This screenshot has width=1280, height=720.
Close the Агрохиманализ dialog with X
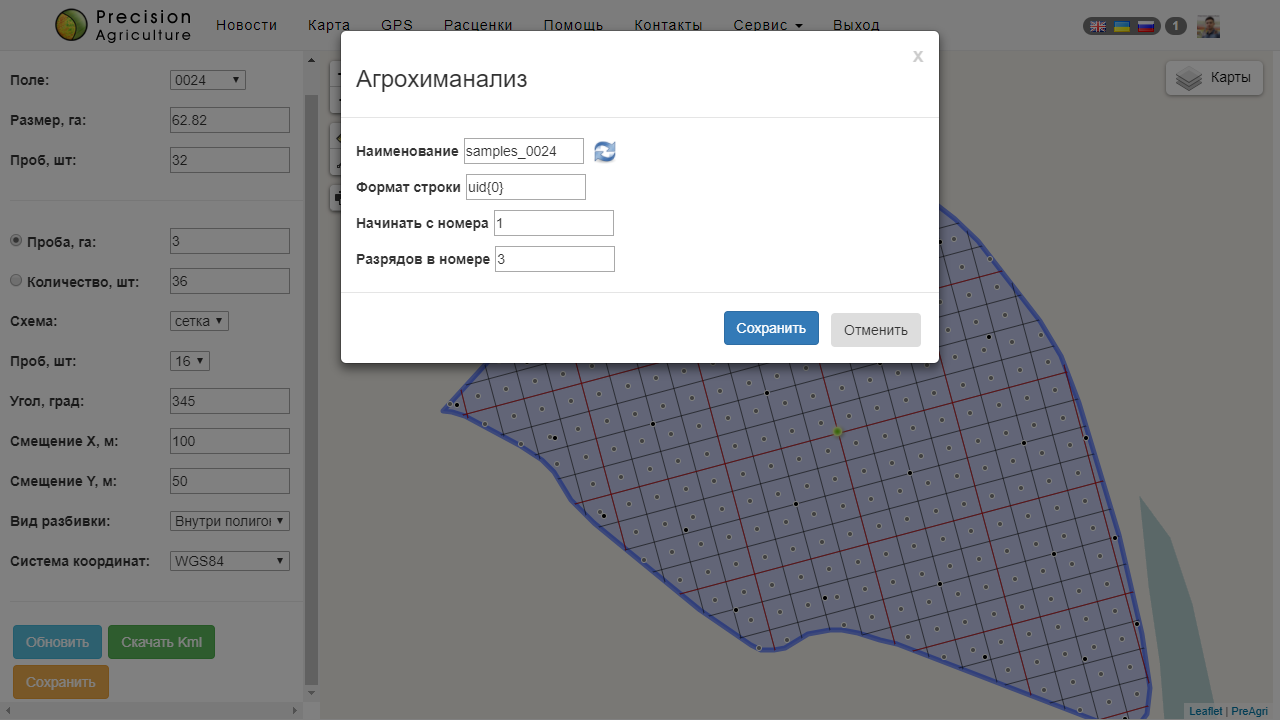pyautogui.click(x=917, y=57)
